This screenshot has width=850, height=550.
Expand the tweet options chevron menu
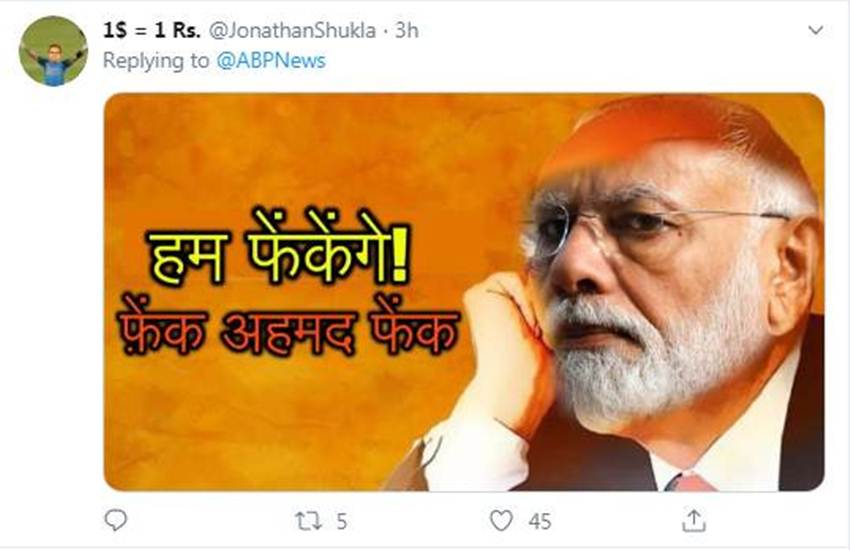[x=815, y=30]
